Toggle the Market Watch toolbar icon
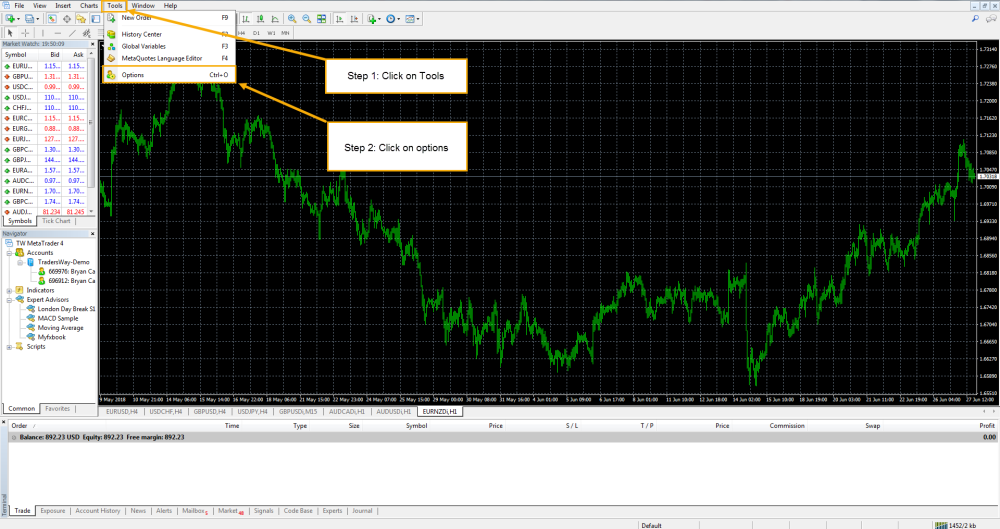Image resolution: width=1000 pixels, height=529 pixels. click(x=52, y=19)
